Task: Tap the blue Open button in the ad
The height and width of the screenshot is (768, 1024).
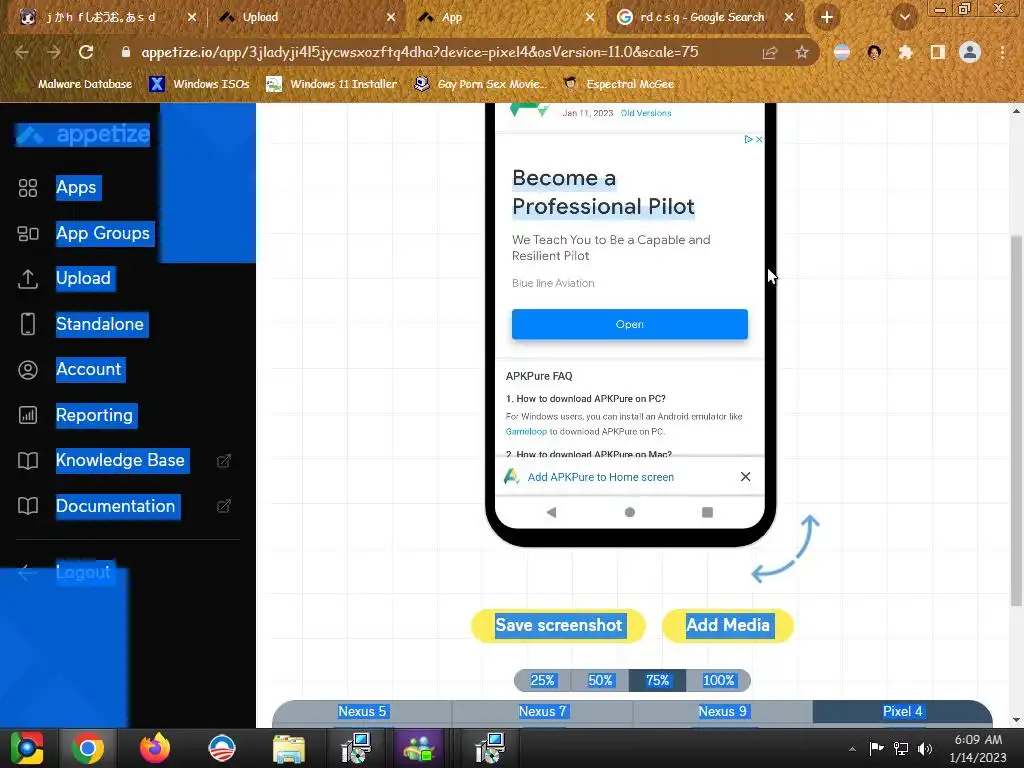Action: pyautogui.click(x=630, y=325)
